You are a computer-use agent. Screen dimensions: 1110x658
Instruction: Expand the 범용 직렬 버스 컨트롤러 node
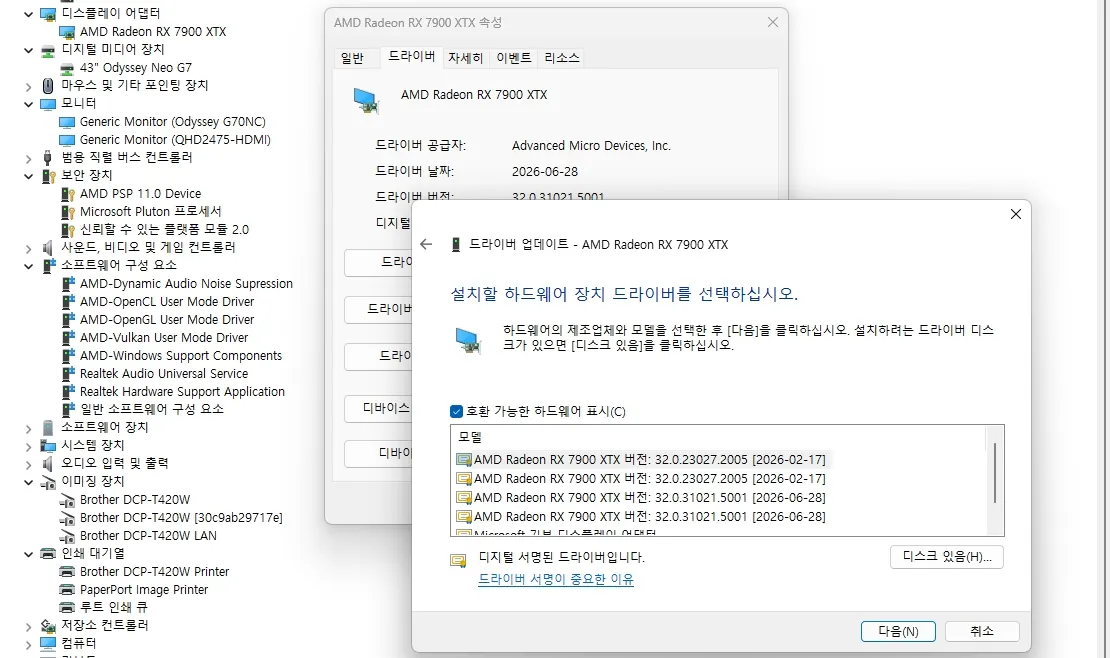(28, 159)
